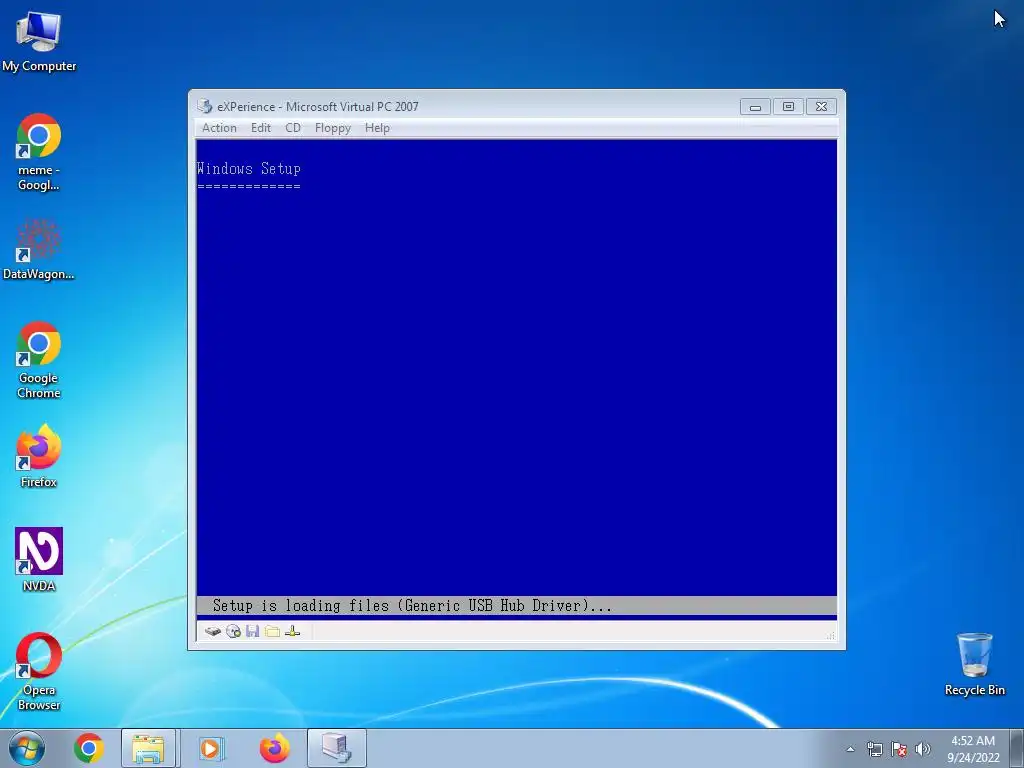
Task: Click the Show Desktop strip beside the clock
Action: click(1017, 748)
